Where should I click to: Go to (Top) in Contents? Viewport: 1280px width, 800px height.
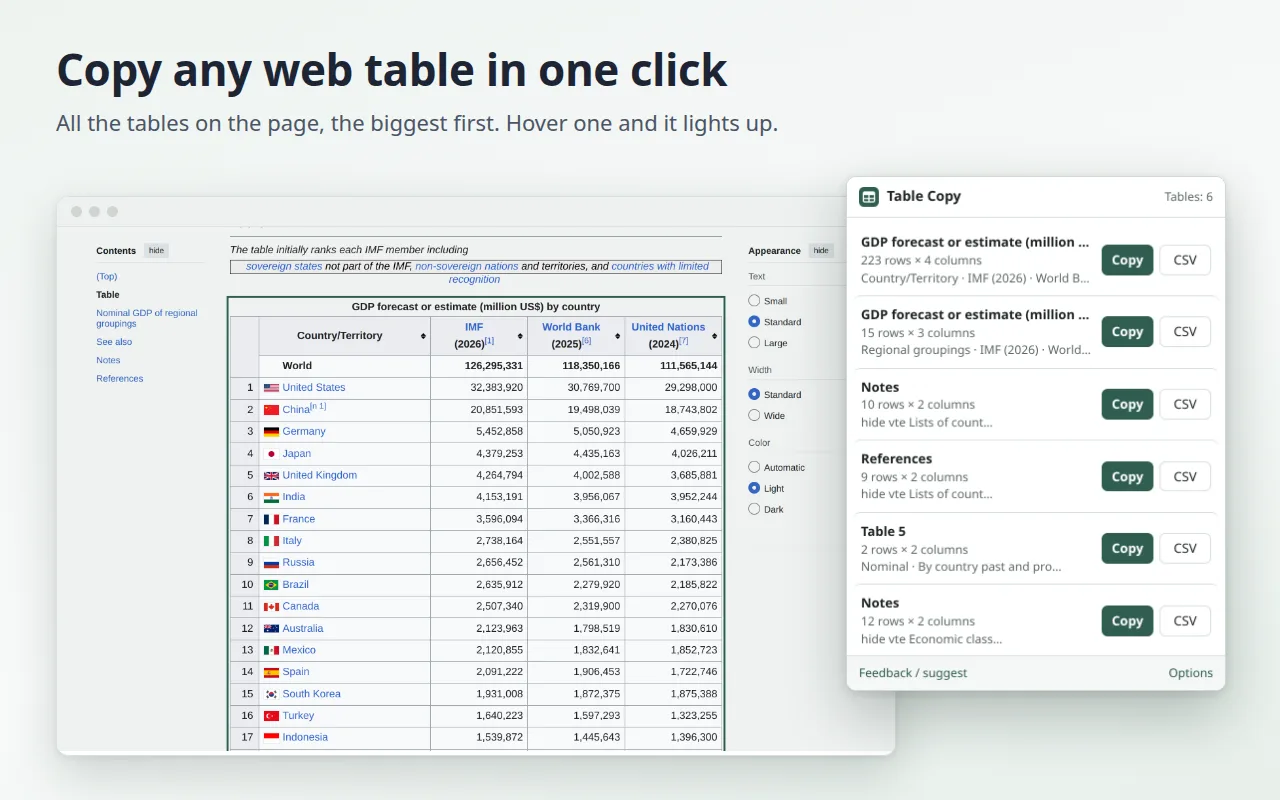(107, 277)
